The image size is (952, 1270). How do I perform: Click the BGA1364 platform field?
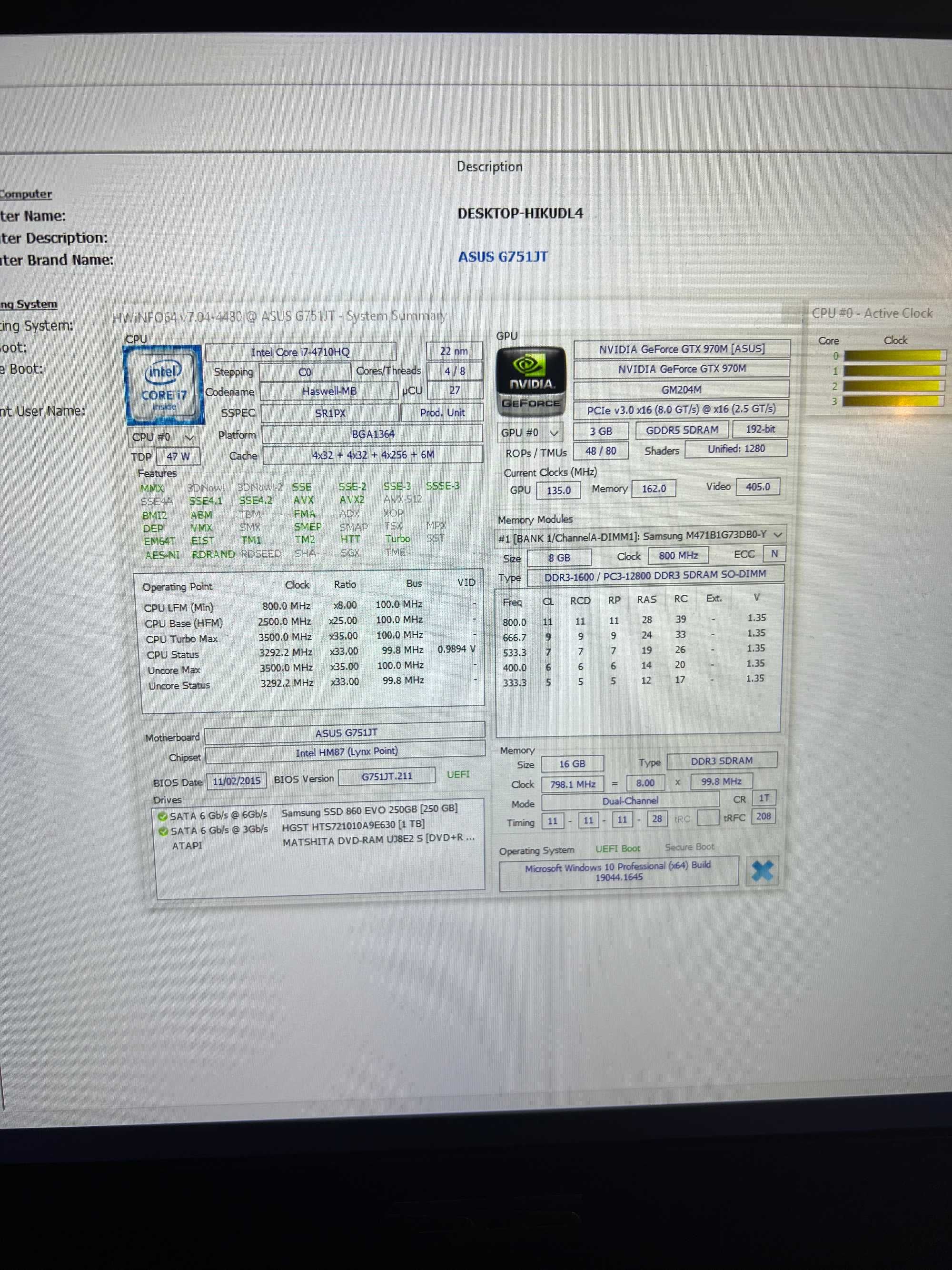click(372, 434)
